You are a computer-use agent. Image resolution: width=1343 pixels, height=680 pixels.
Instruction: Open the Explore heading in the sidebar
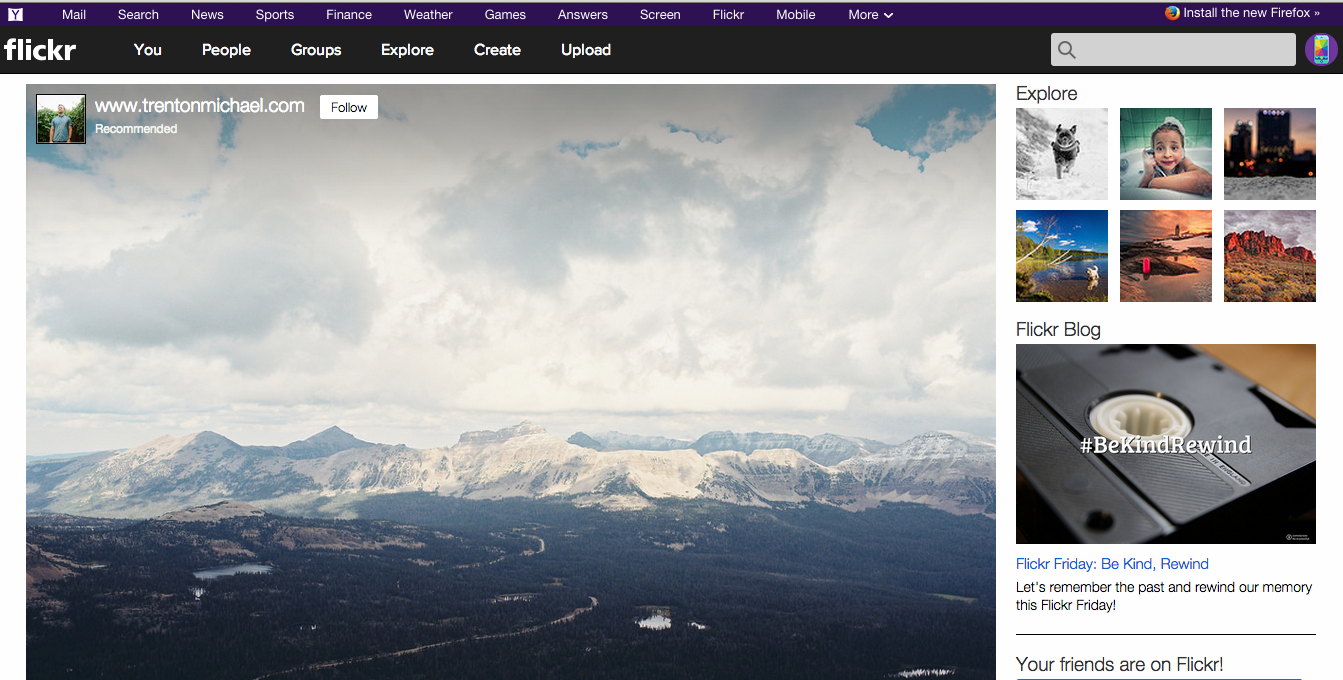[1046, 93]
